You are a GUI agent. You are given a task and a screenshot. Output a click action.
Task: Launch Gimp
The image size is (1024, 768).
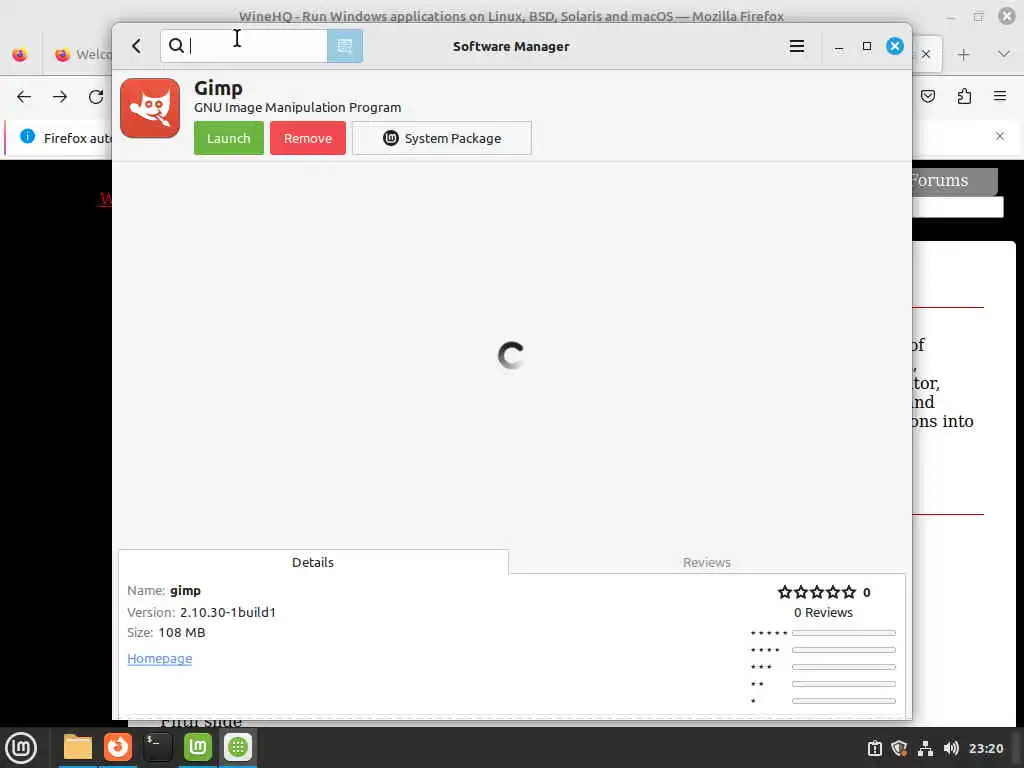click(x=229, y=138)
